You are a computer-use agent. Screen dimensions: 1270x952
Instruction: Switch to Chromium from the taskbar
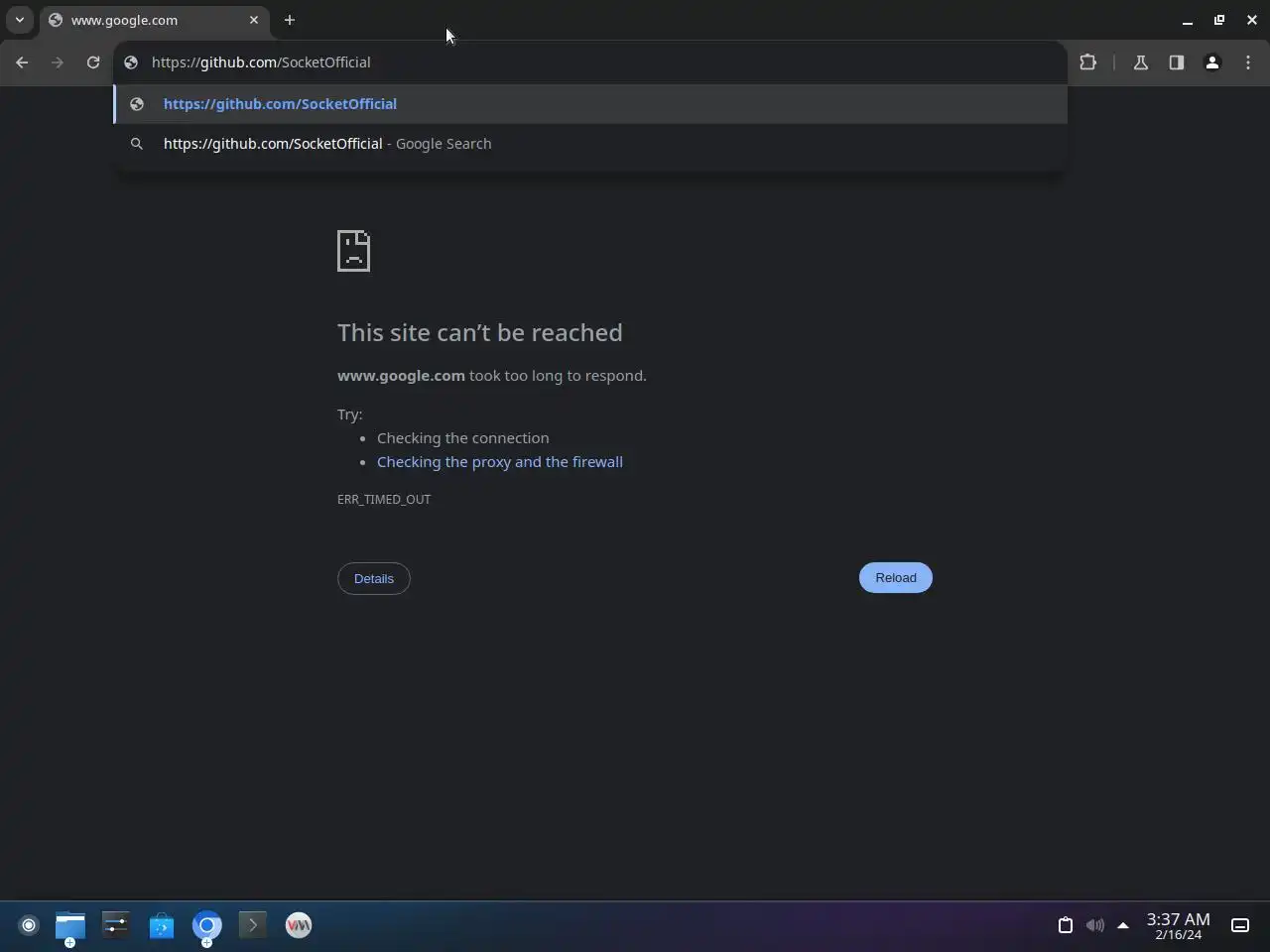(207, 926)
